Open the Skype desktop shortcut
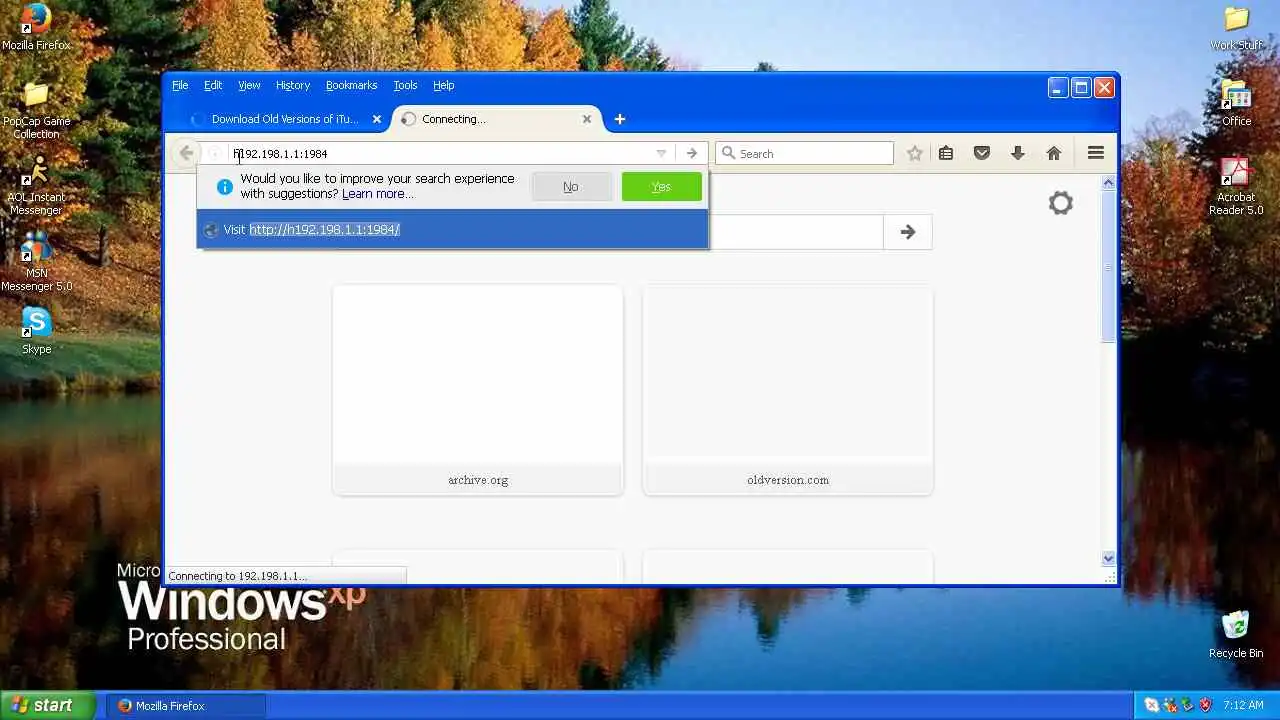 [36, 331]
